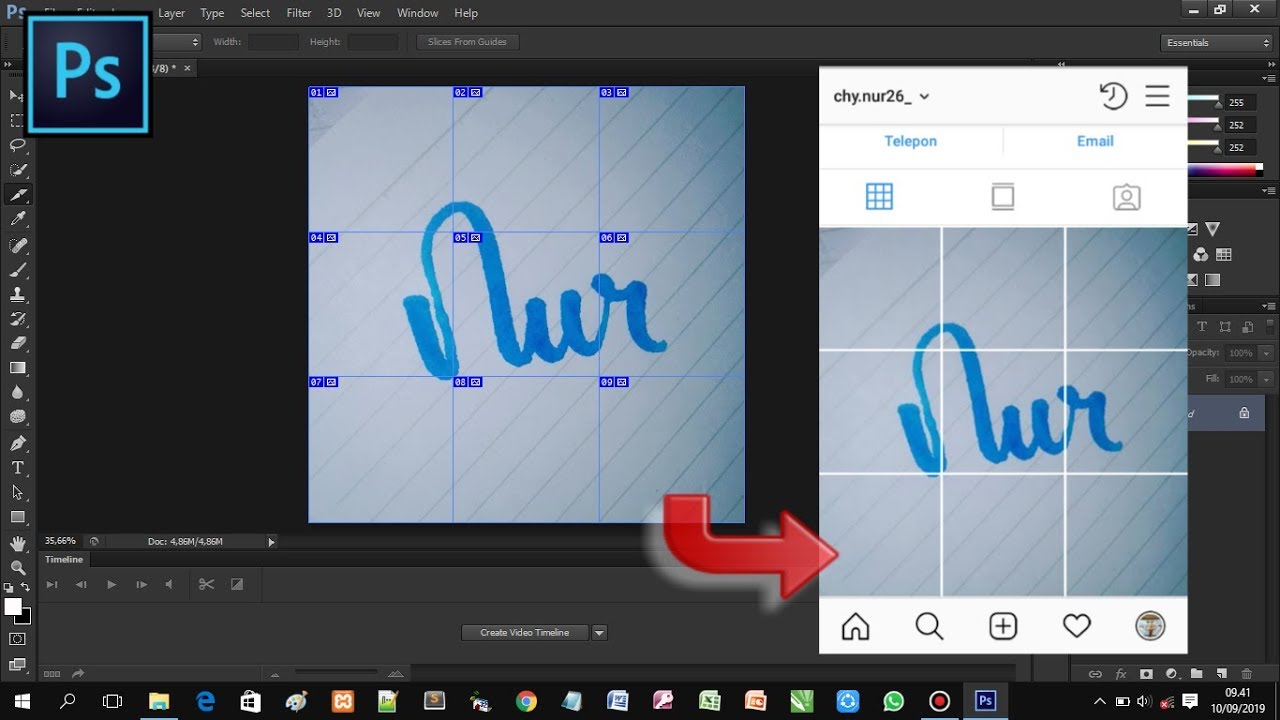Adjust the timeline zoom slider
Screen dimensions: 1280x720
(335, 673)
